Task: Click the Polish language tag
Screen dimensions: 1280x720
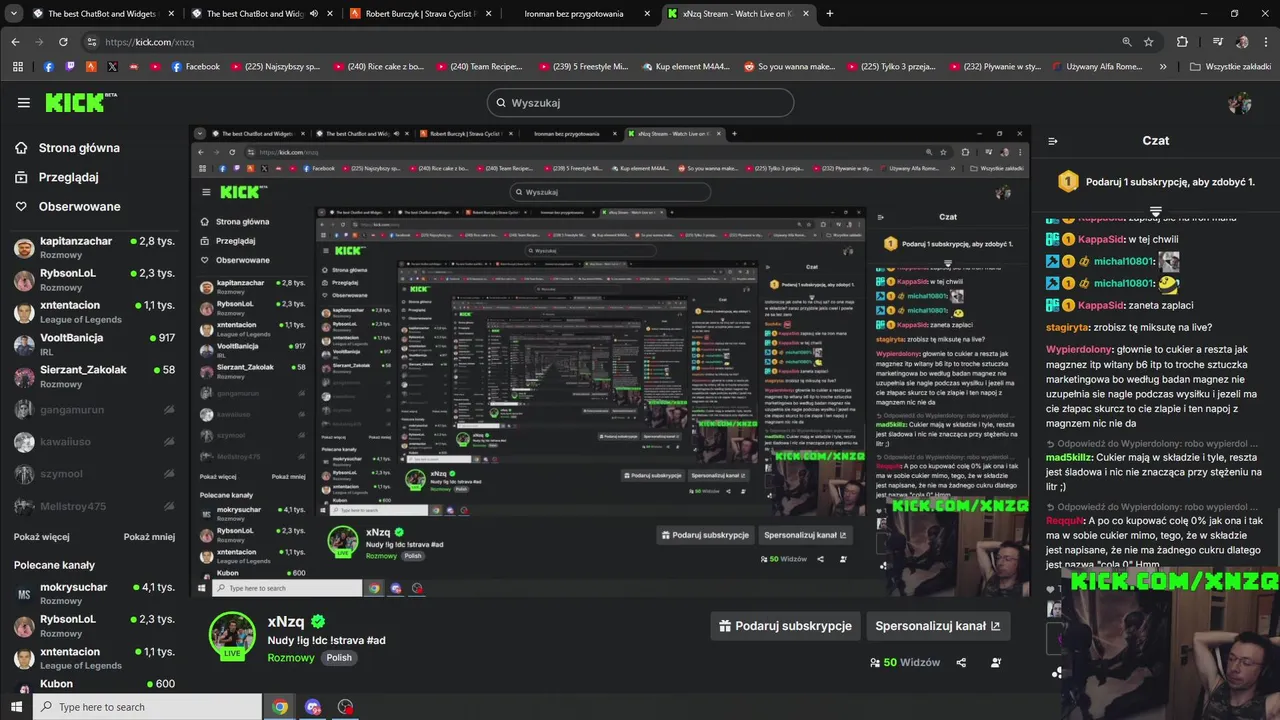Action: pos(339,658)
